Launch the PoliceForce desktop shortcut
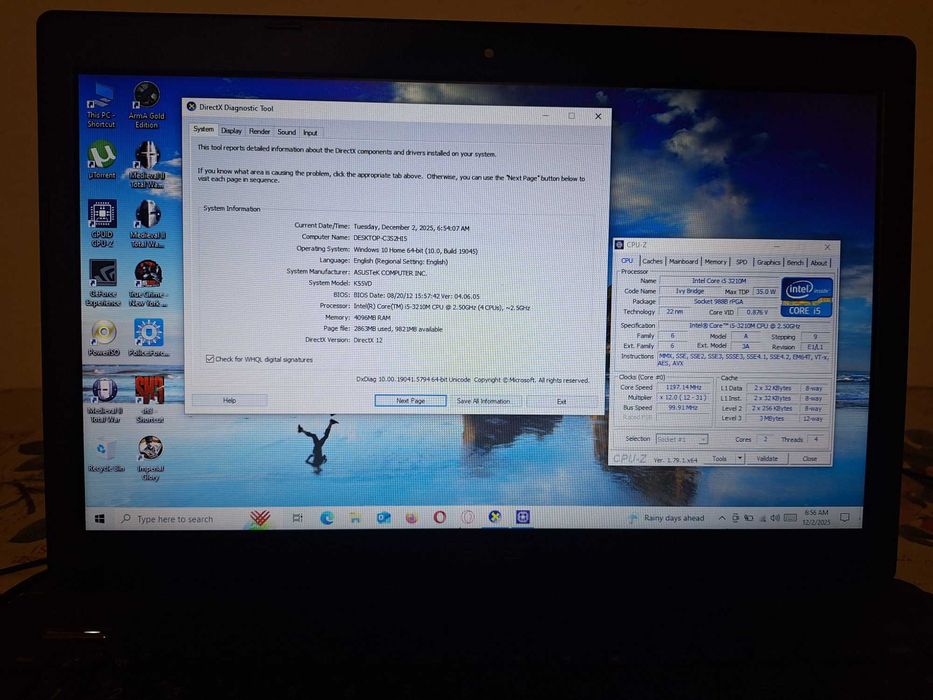933x700 pixels. (x=149, y=338)
